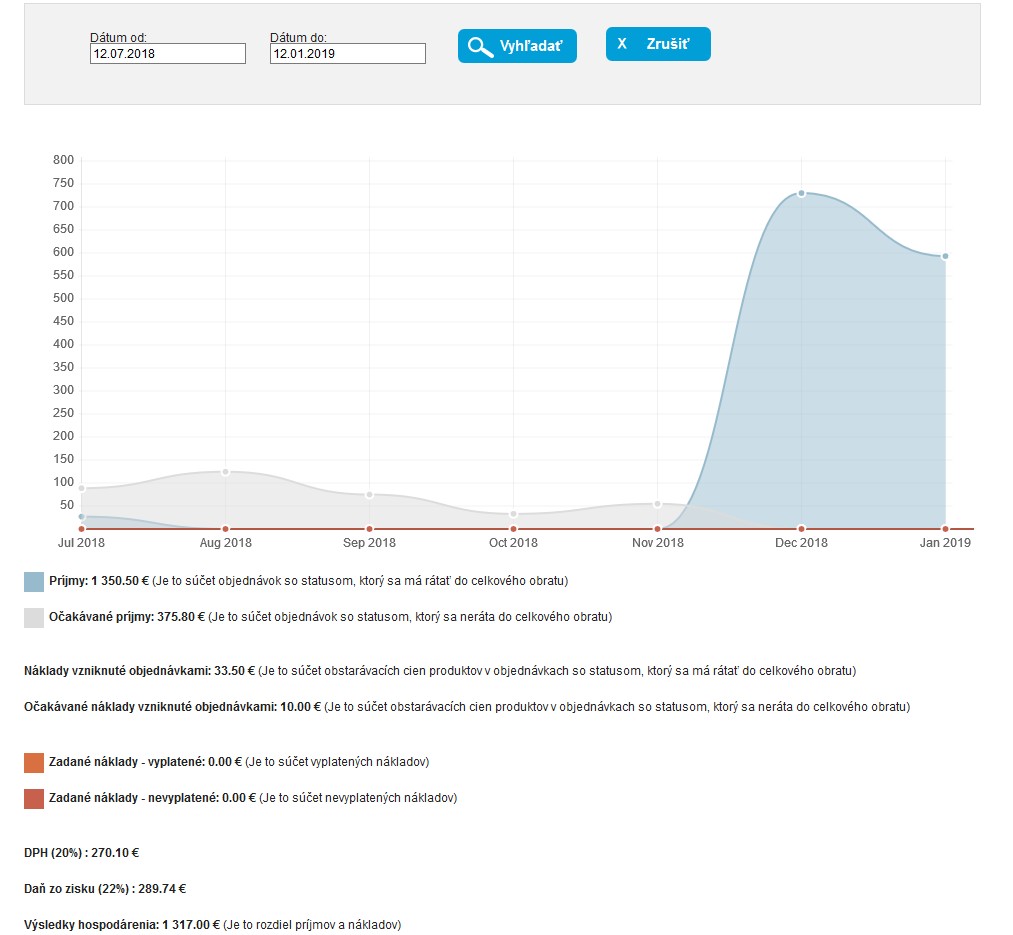Select the gray data point at Nov 2018

click(657, 504)
